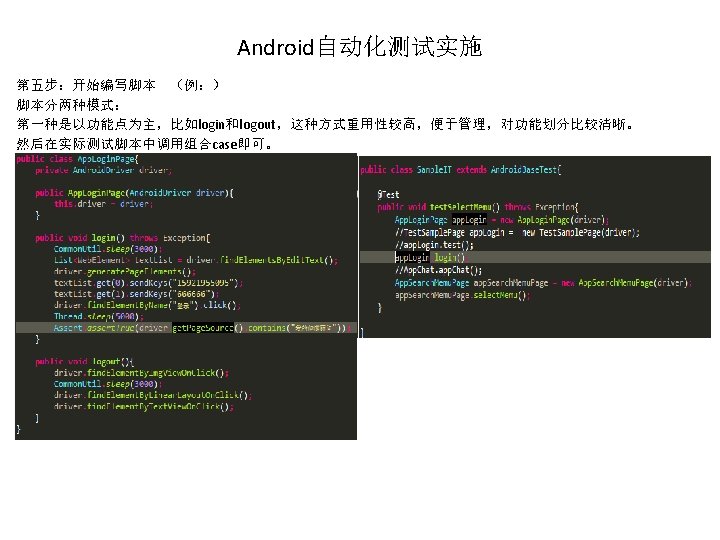This screenshot has width=720, height=540.
Task: Click the line "private AndroidDriver driver;"
Action: click(104, 170)
